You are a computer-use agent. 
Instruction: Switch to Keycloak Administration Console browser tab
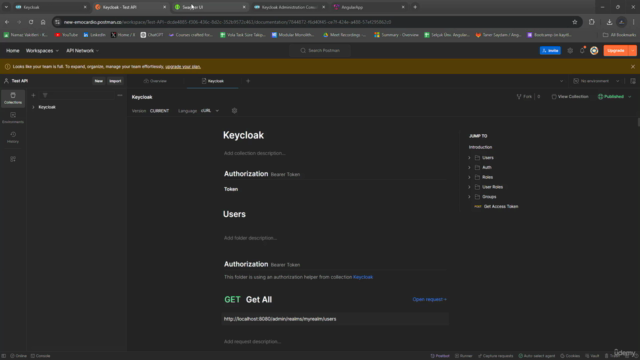[289, 7]
